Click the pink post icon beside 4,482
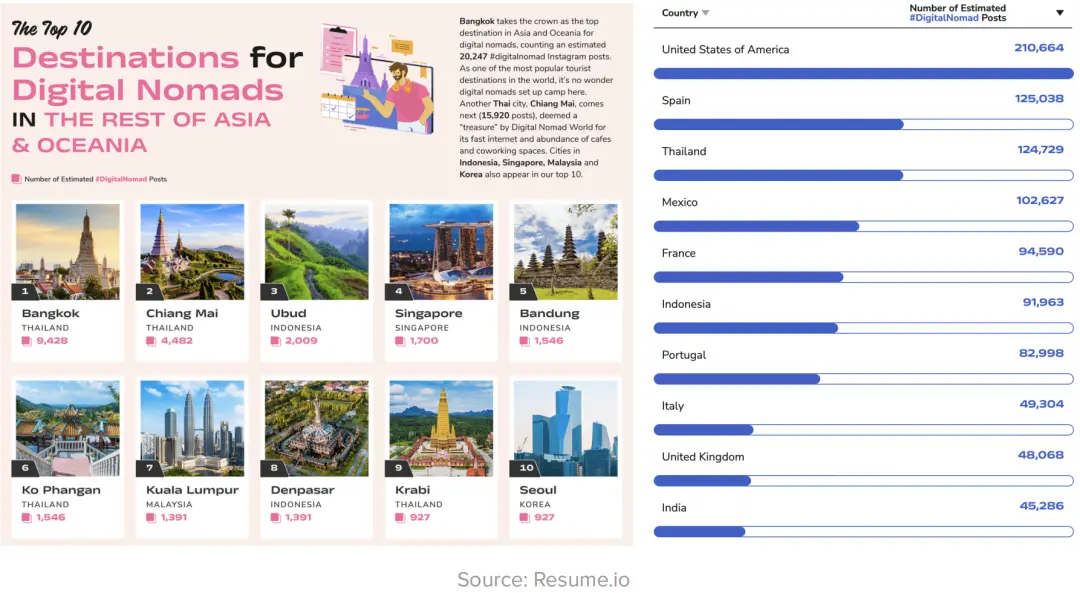Viewport: 1080px width, 593px height. [152, 341]
